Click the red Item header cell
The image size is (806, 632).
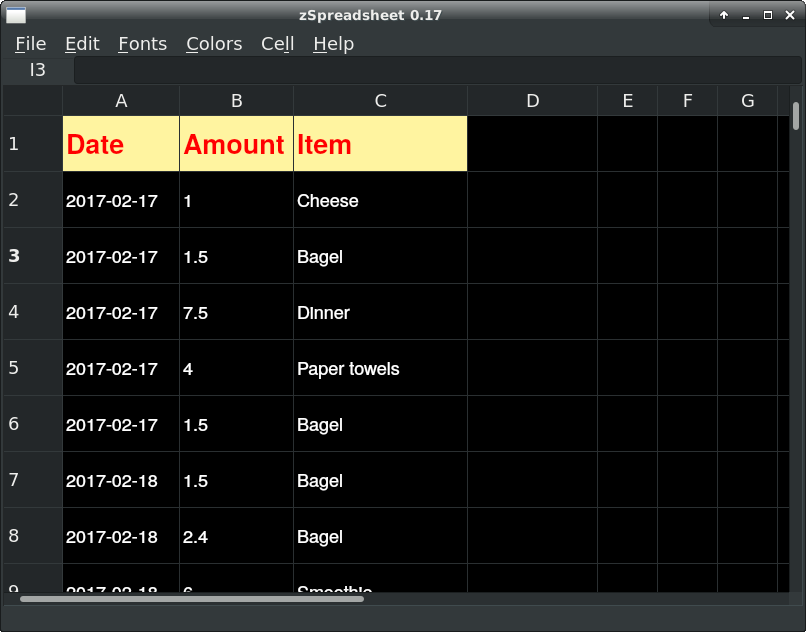pos(380,143)
